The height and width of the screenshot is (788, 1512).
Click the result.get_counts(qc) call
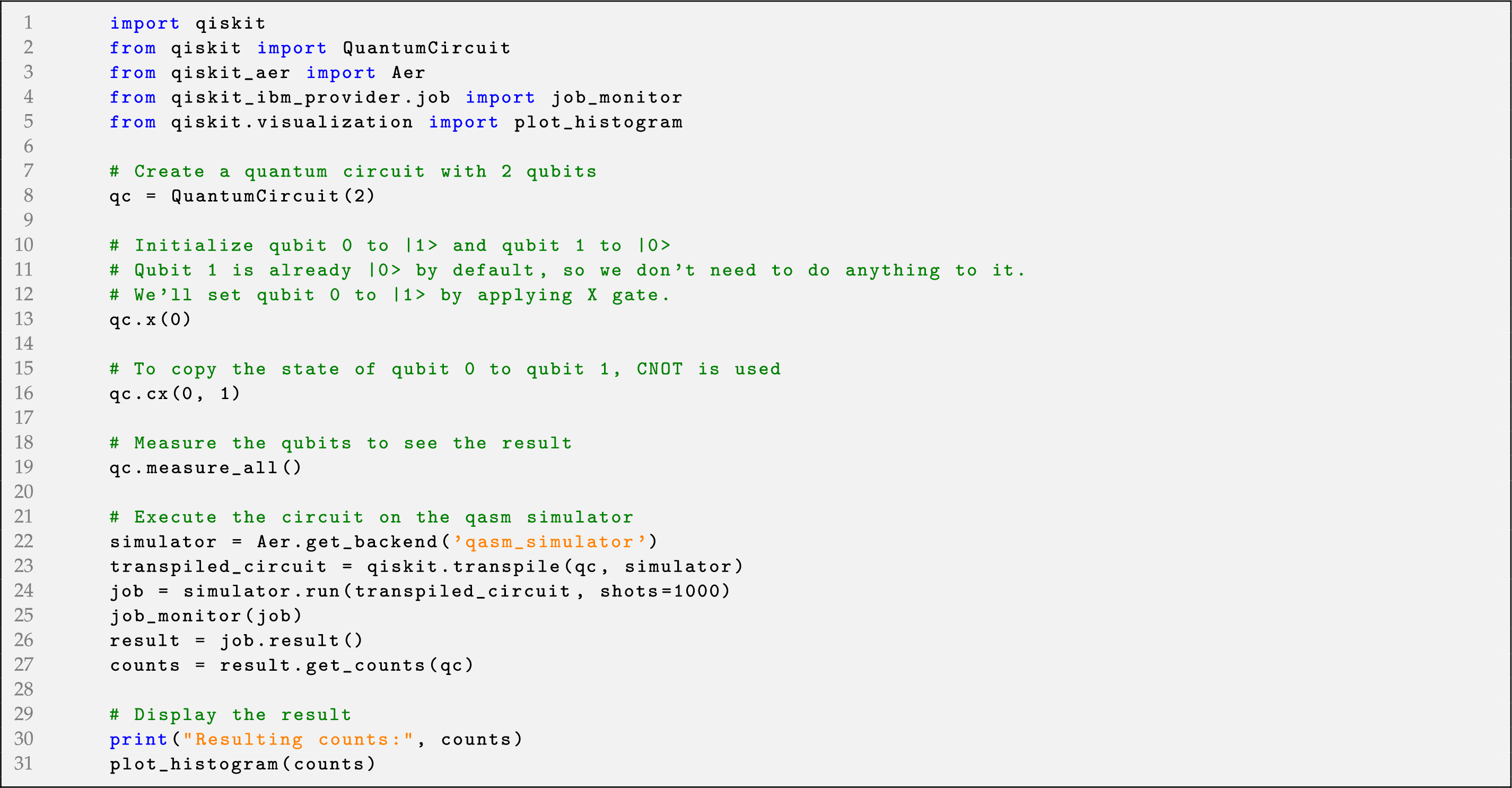[346, 665]
